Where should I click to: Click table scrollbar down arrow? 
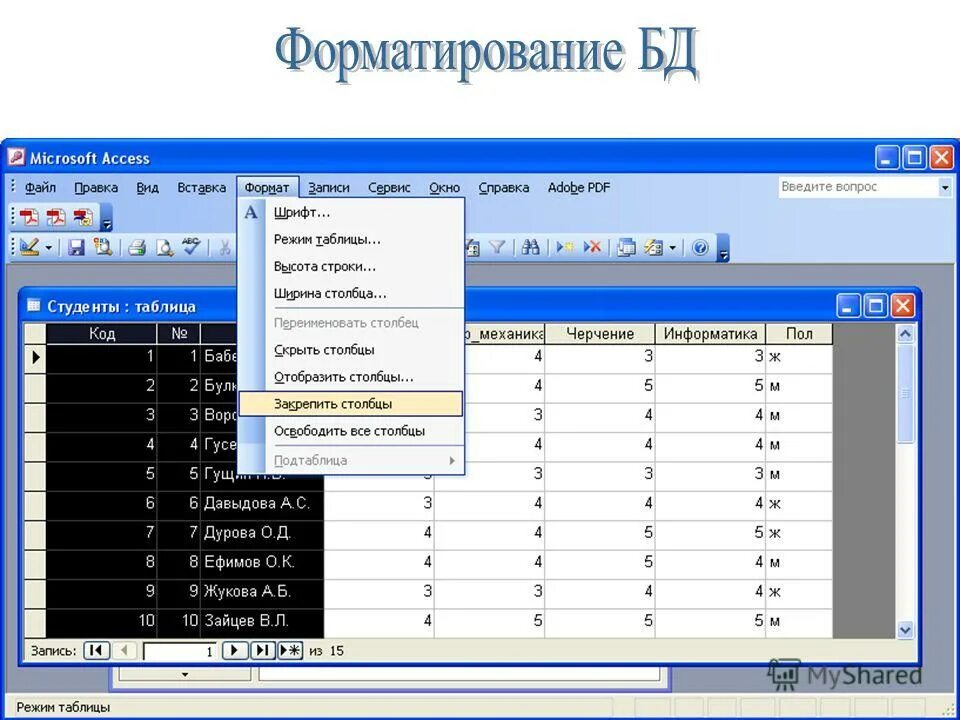point(905,629)
